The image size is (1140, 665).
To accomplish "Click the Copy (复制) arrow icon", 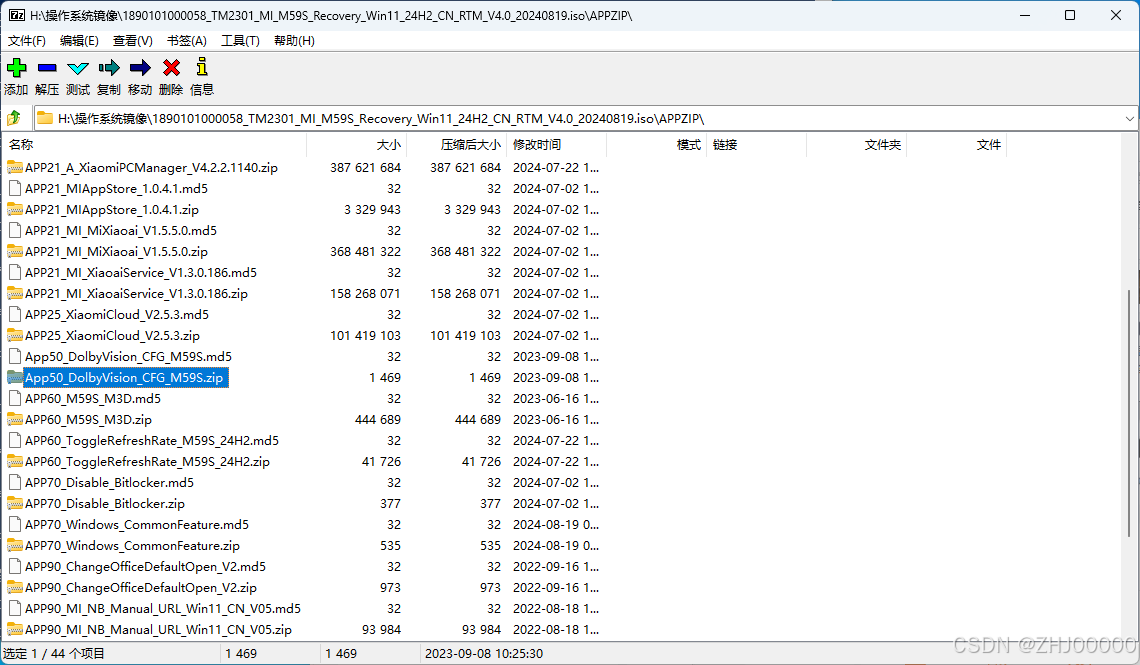I will 109,68.
